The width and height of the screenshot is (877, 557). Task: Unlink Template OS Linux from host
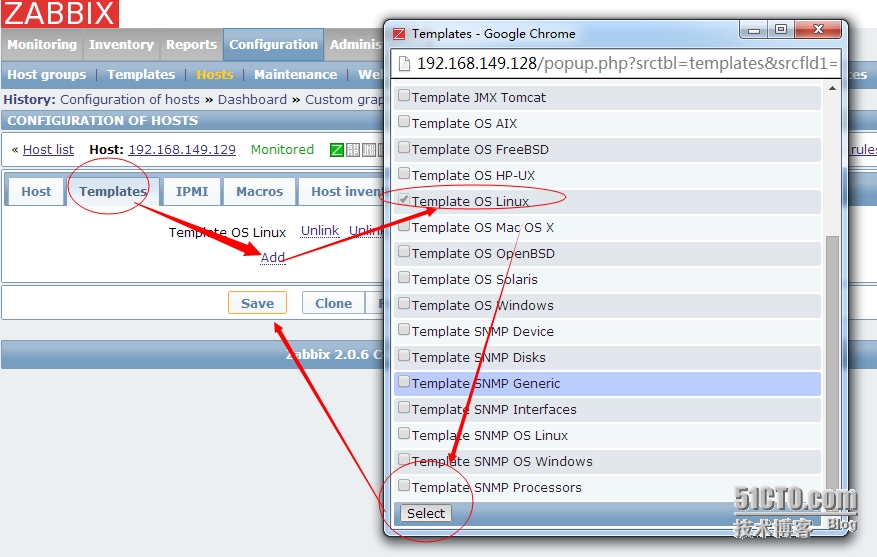(320, 231)
